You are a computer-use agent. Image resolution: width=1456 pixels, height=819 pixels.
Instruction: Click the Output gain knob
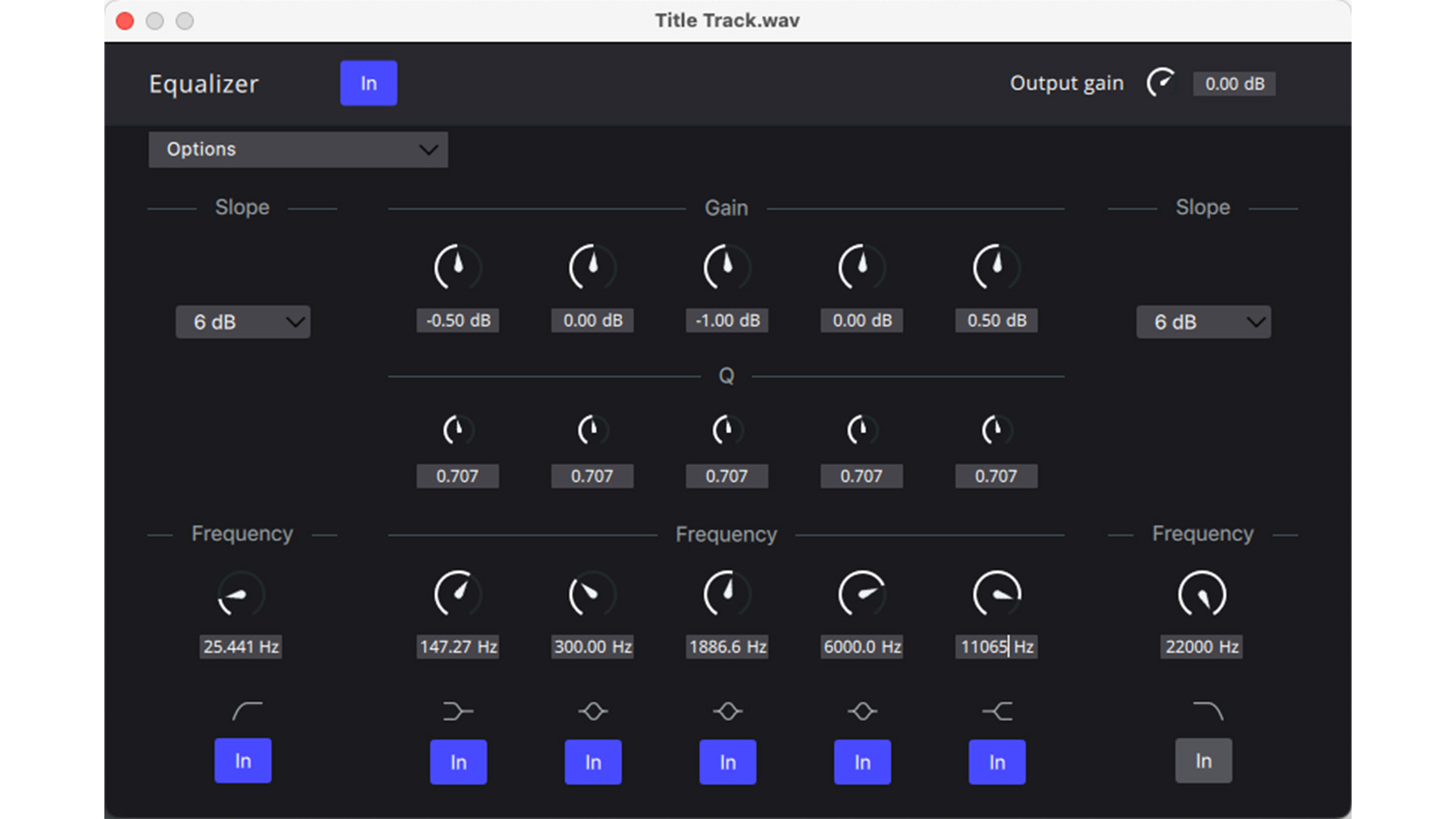(x=1162, y=83)
